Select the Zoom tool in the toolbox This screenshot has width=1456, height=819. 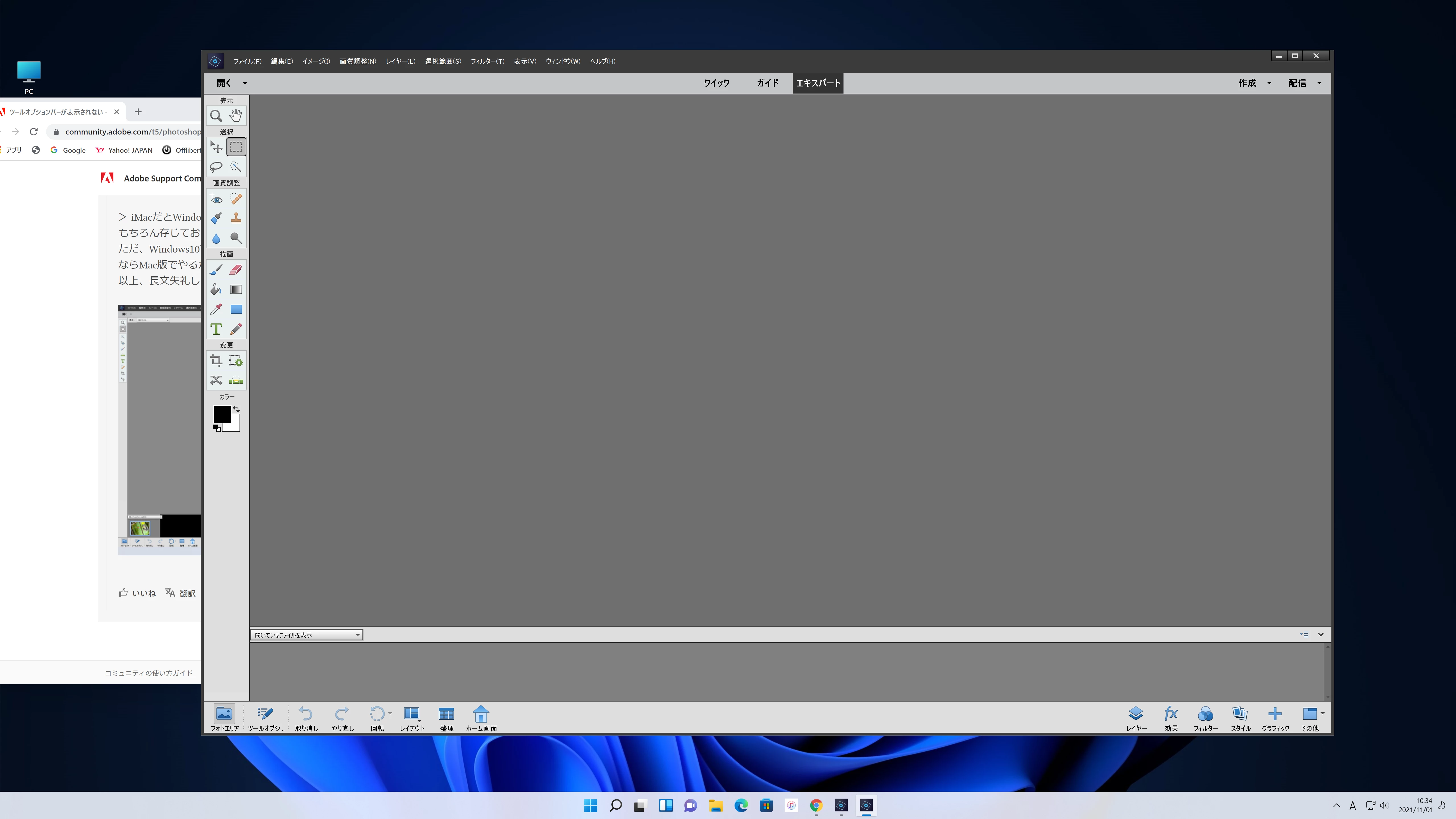coord(216,116)
